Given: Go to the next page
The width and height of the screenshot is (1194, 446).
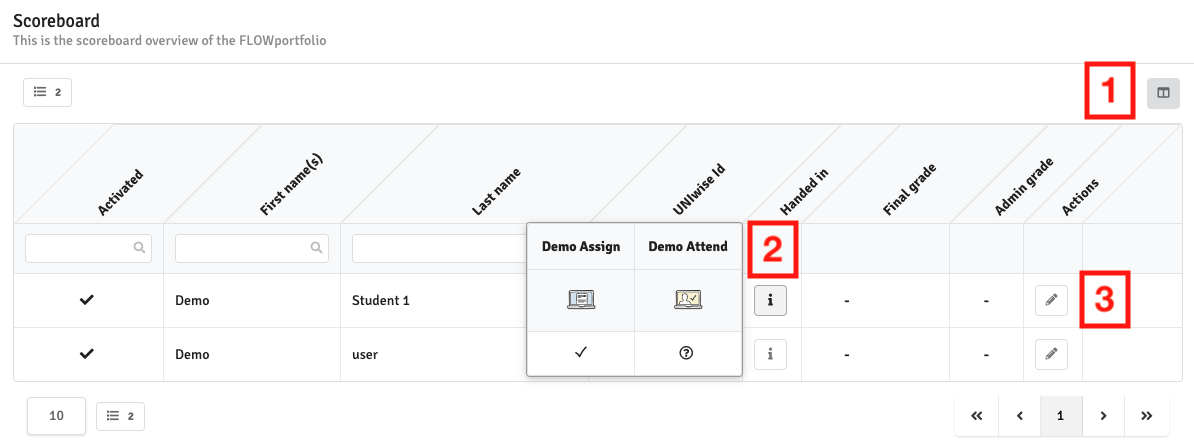Looking at the screenshot, I should click(1103, 416).
